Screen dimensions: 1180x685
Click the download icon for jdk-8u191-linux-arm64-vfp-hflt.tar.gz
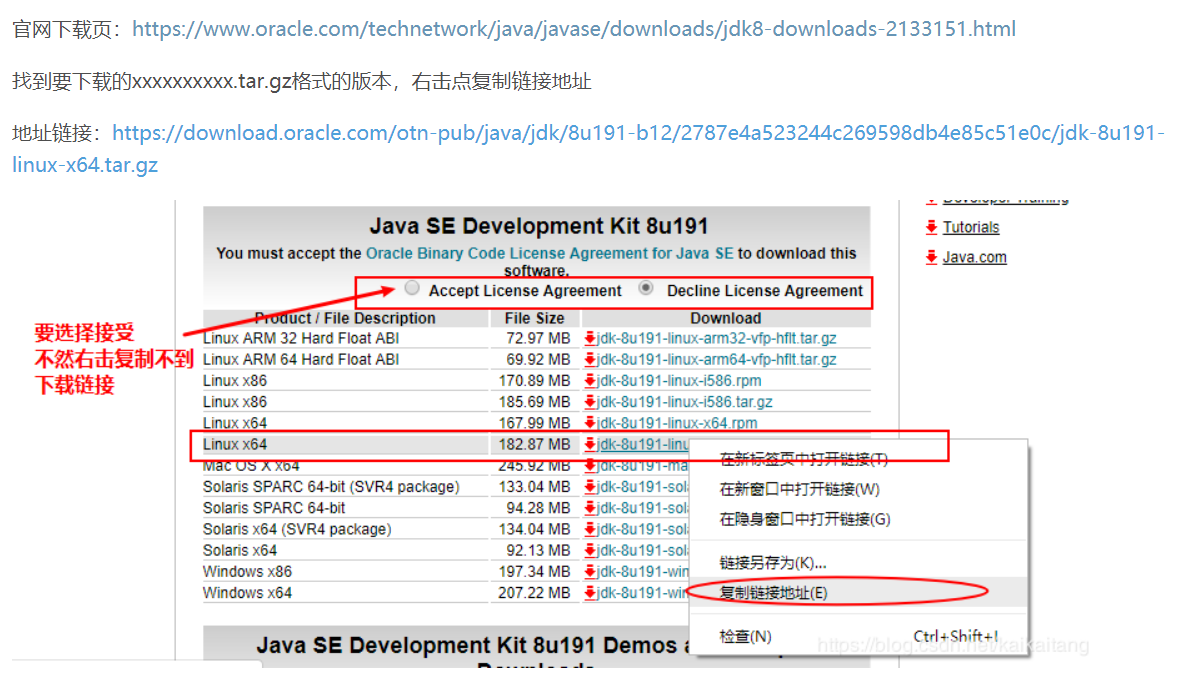590,359
